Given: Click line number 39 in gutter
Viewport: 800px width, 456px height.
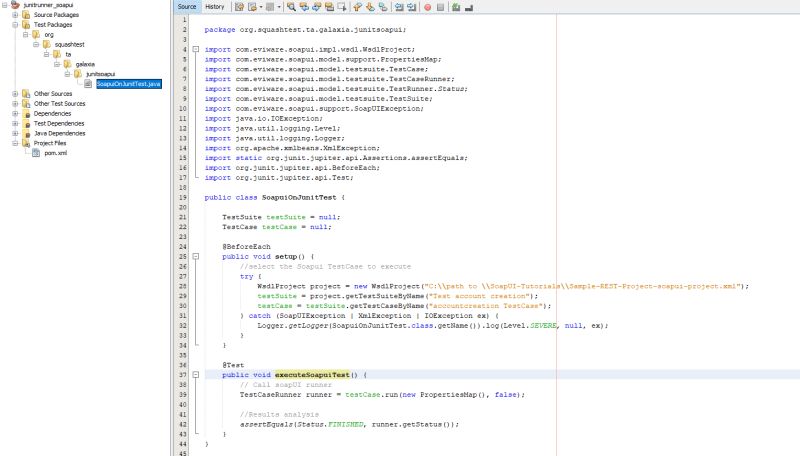Looking at the screenshot, I should [x=183, y=395].
